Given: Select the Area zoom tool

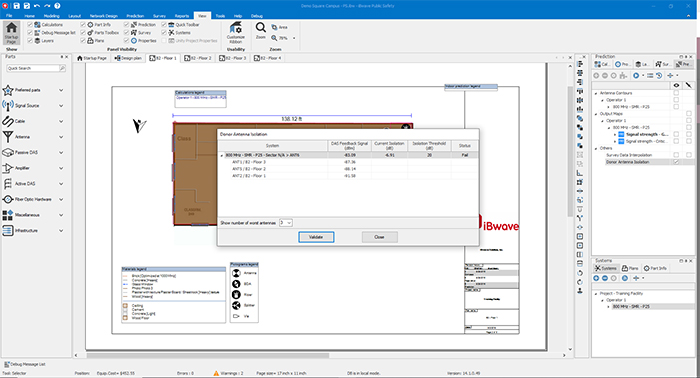Looking at the screenshot, I should tap(279, 27).
